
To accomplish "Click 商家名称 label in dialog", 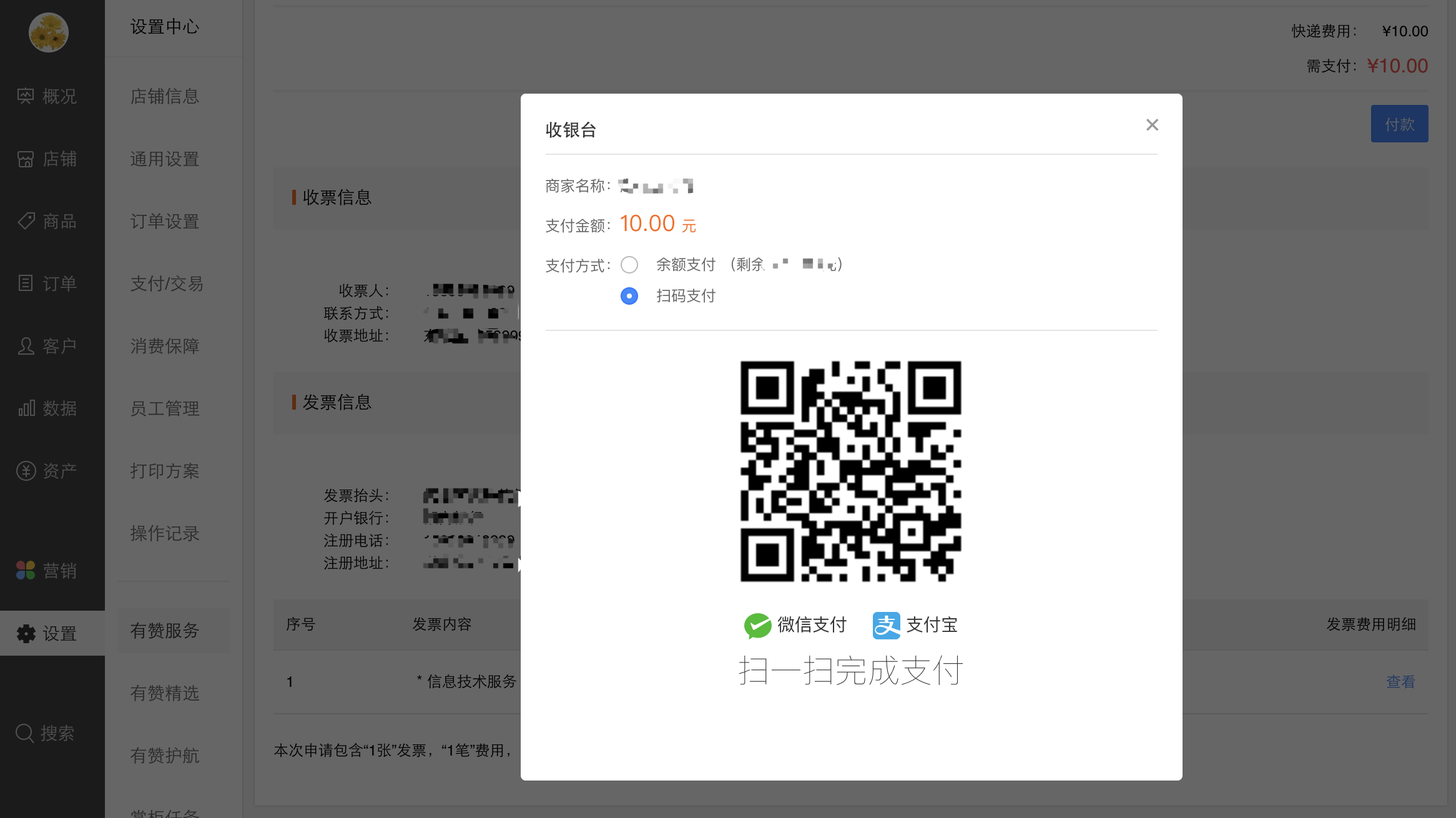I will tap(578, 186).
